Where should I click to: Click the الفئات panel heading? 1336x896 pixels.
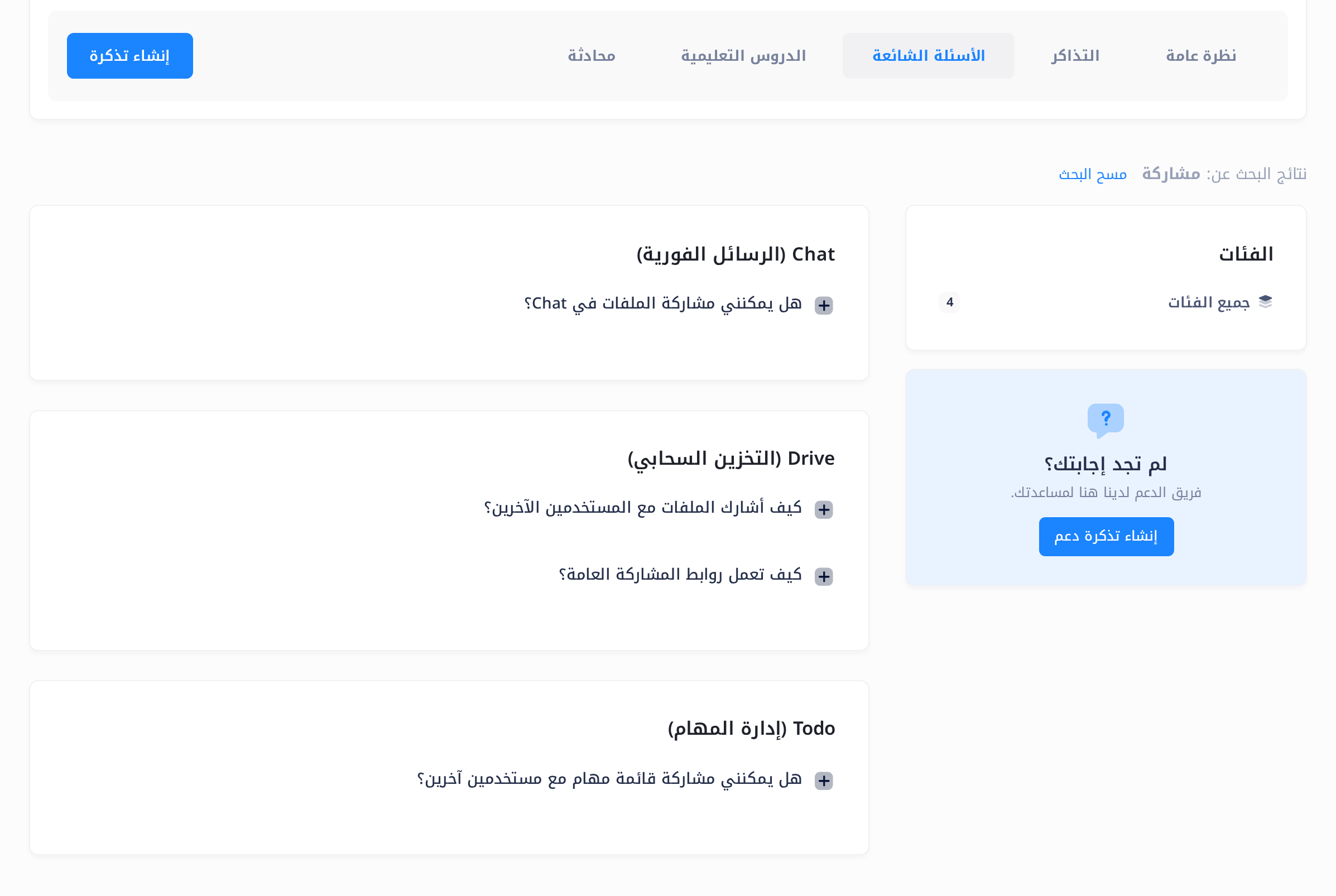[x=1246, y=254]
